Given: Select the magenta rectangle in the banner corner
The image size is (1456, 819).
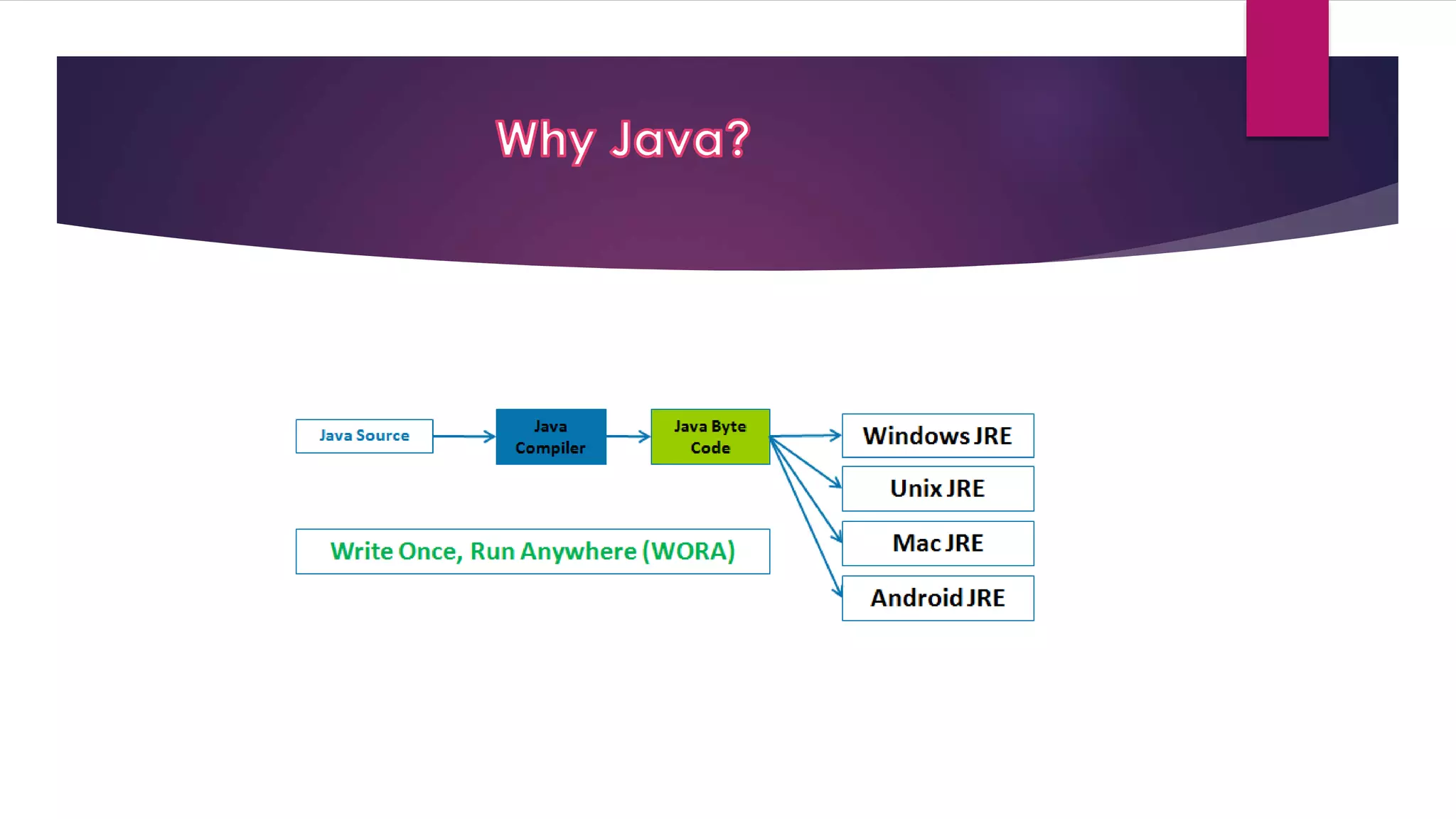Looking at the screenshot, I should pos(1287,68).
